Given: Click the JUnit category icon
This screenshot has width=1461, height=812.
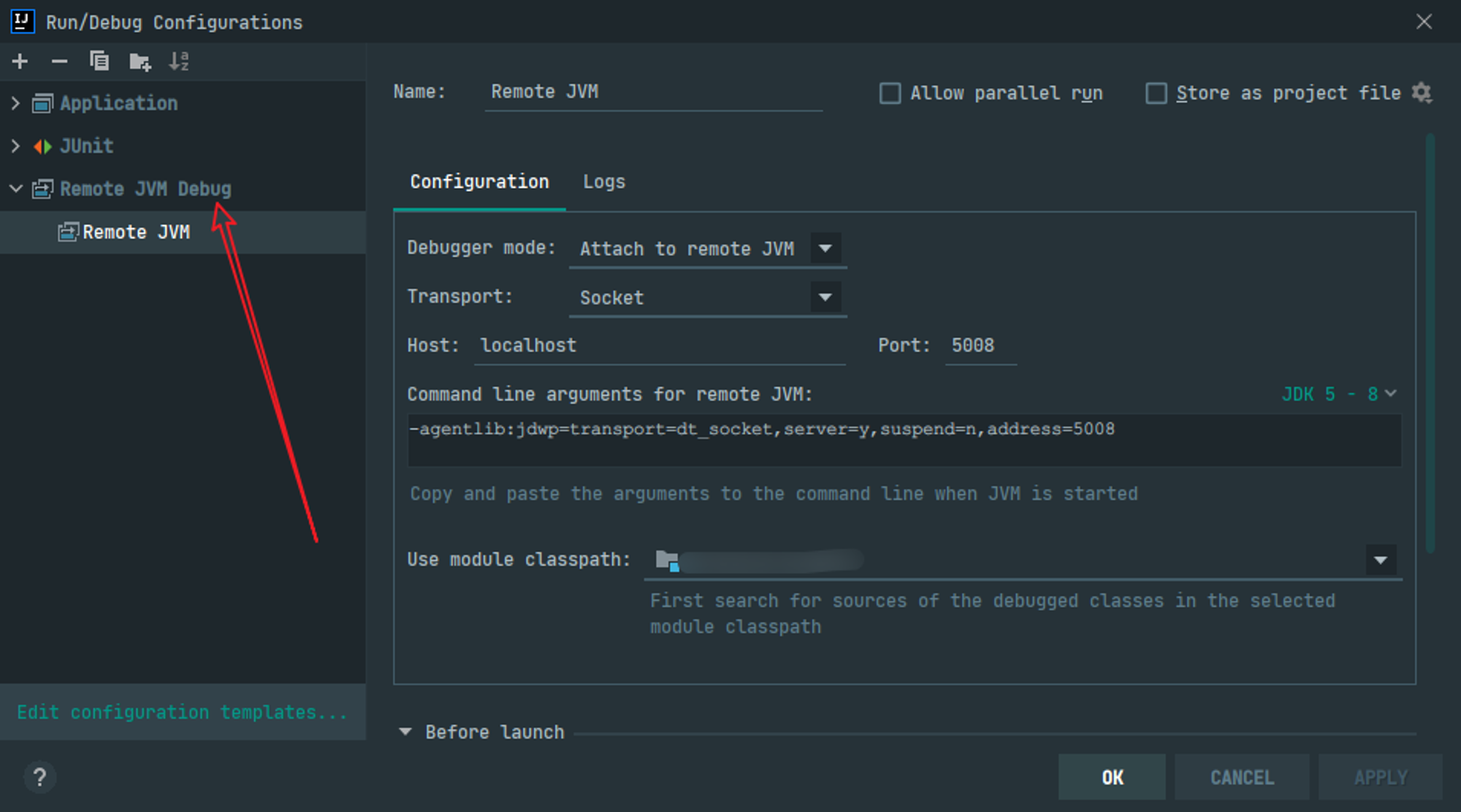Looking at the screenshot, I should coord(42,147).
